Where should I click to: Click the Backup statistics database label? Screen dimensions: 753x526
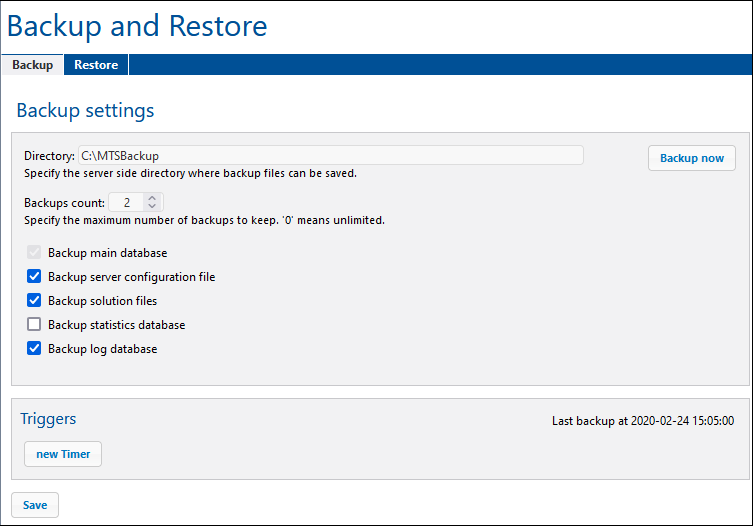(117, 325)
